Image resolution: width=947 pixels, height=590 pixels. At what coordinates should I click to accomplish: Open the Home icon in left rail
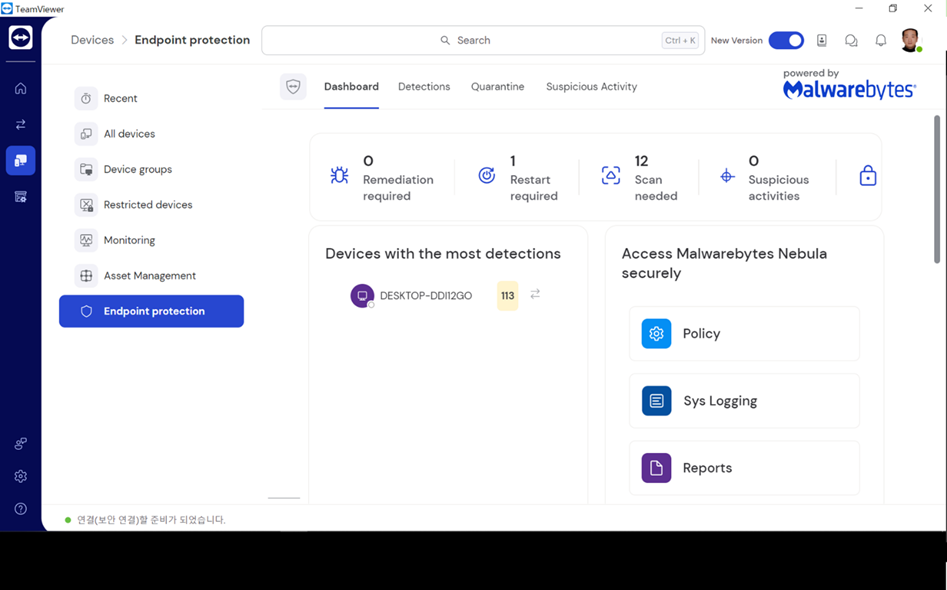pyautogui.click(x=21, y=89)
